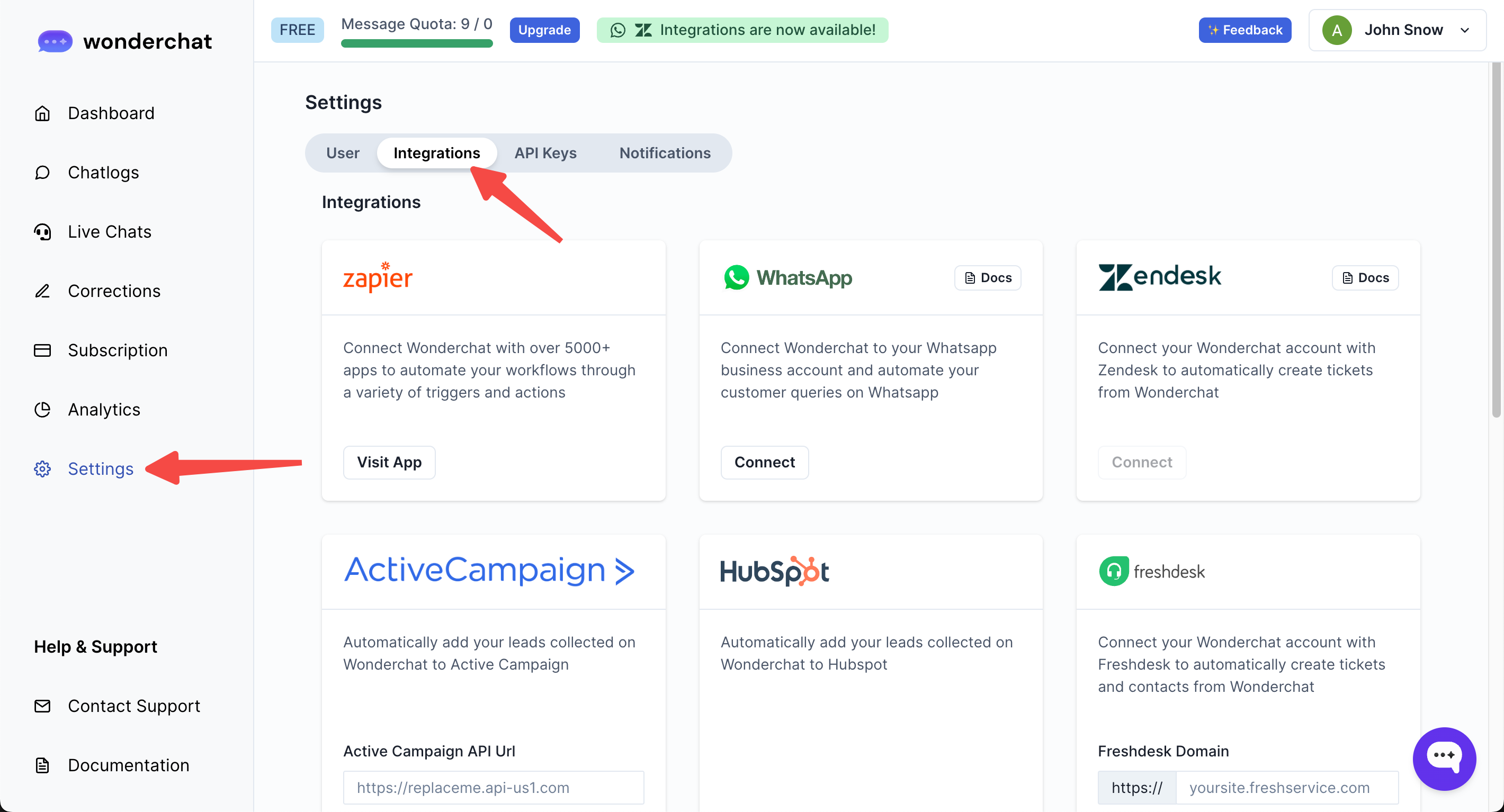Image resolution: width=1504 pixels, height=812 pixels.
Task: Click the Live Chats headset icon
Action: point(42,232)
